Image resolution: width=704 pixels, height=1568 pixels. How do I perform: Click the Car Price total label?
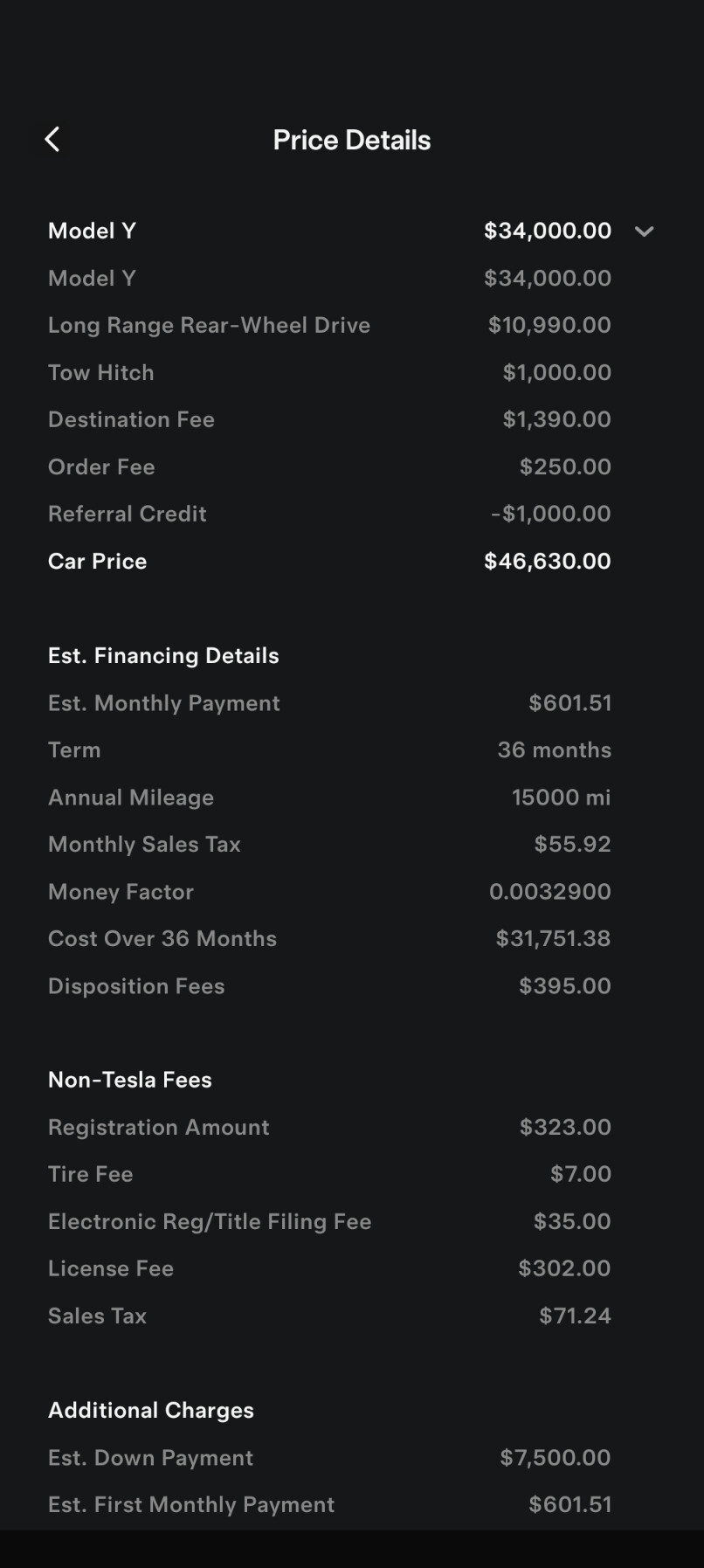[97, 561]
